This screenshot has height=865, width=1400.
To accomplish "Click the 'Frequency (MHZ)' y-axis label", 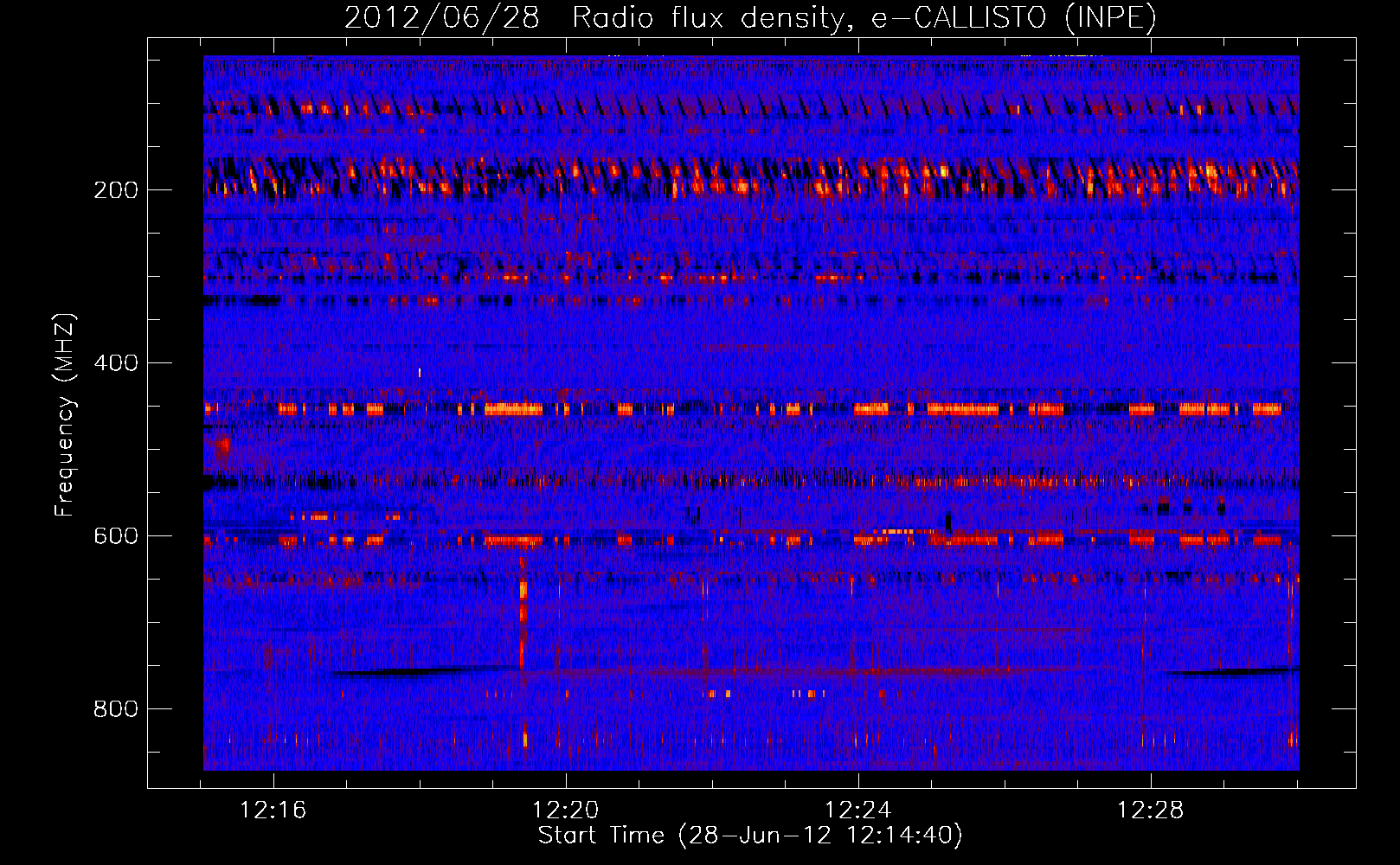I will [65, 414].
